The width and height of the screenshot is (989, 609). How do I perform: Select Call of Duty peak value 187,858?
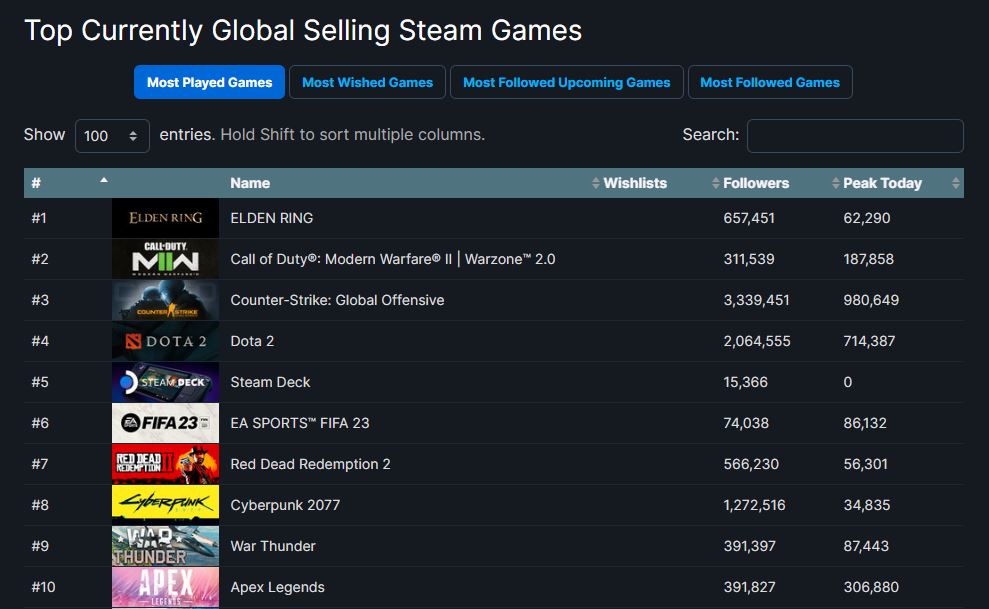(869, 259)
